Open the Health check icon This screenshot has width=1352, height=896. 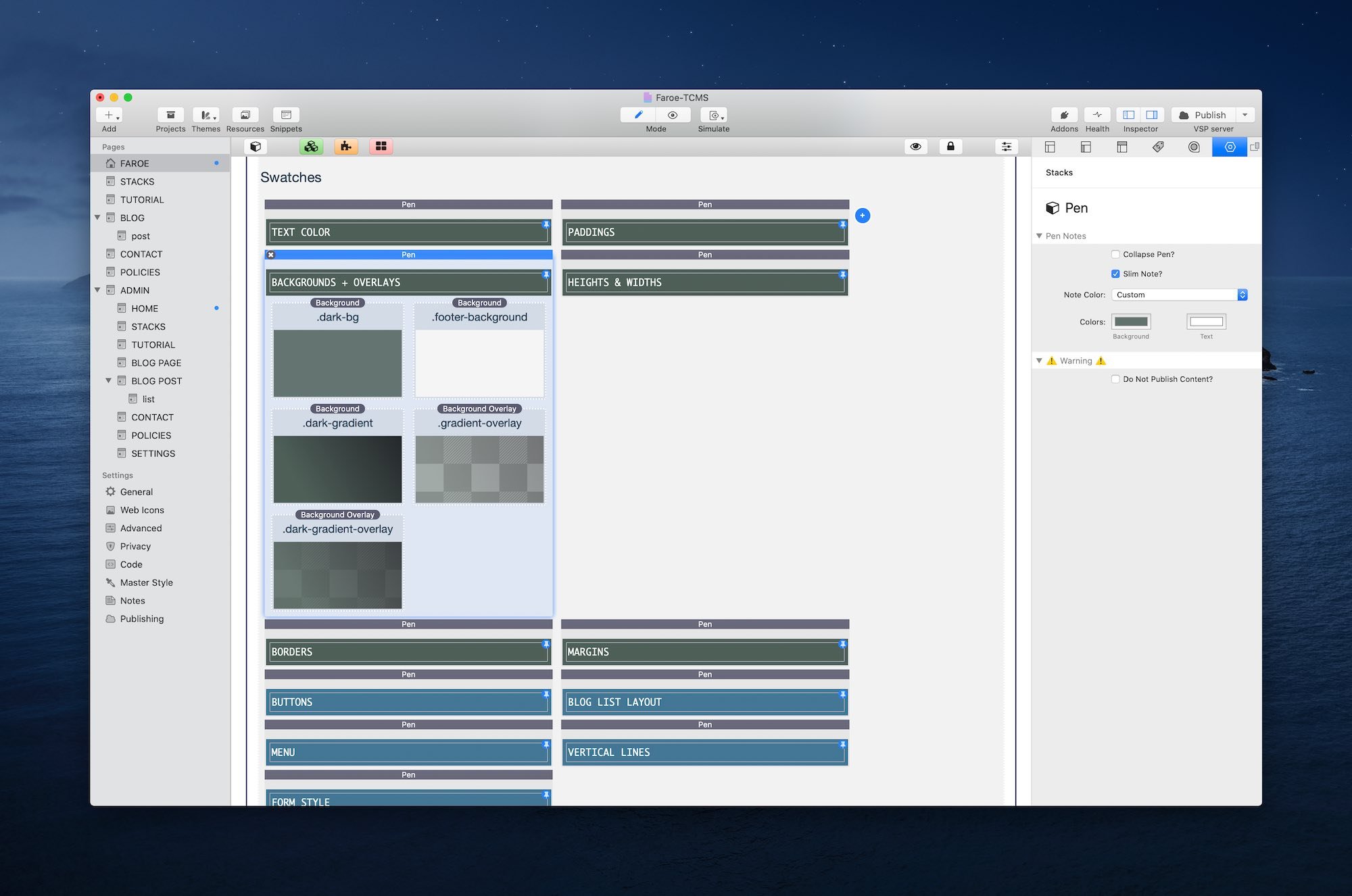coord(1097,116)
